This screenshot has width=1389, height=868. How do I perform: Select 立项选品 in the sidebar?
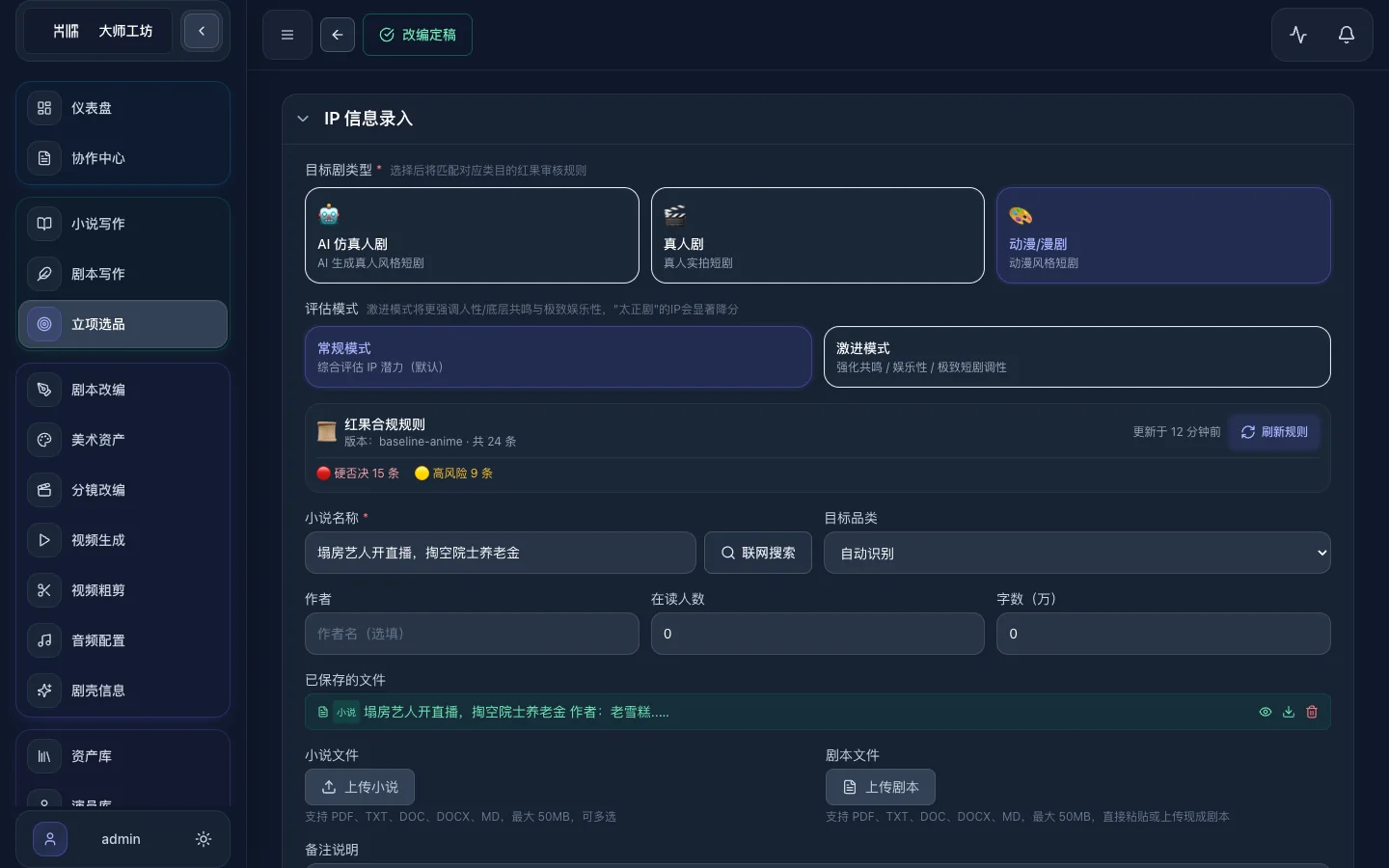tap(123, 324)
